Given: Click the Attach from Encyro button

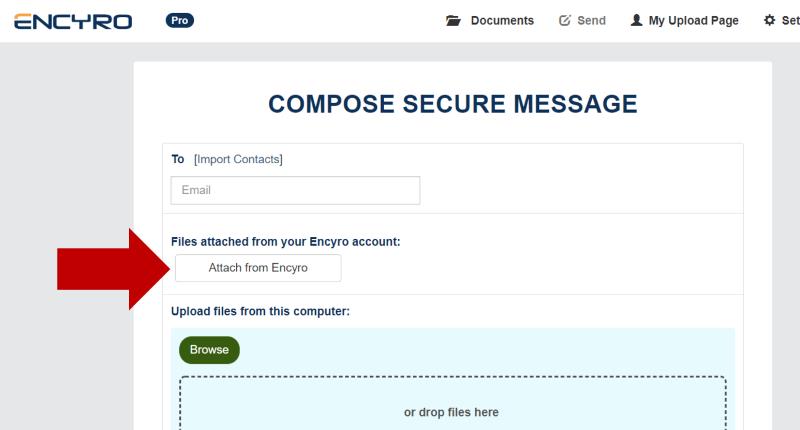Looking at the screenshot, I should click(x=258, y=268).
